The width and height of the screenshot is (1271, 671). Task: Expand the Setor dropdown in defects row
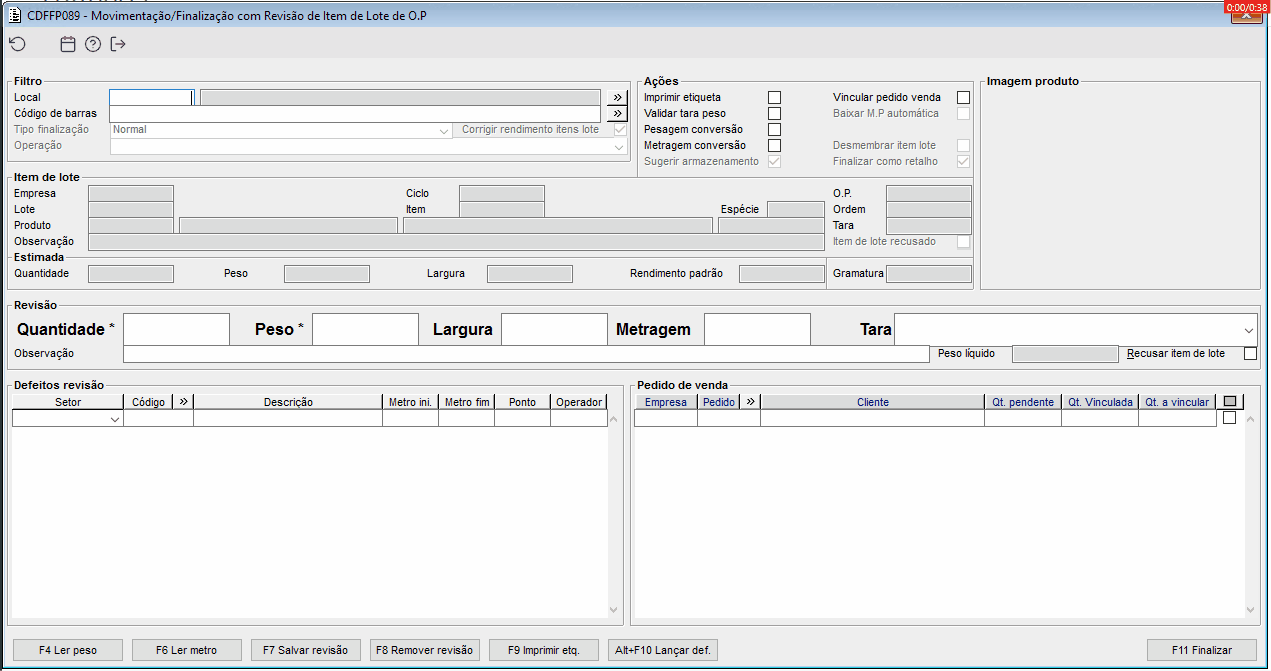(x=114, y=420)
